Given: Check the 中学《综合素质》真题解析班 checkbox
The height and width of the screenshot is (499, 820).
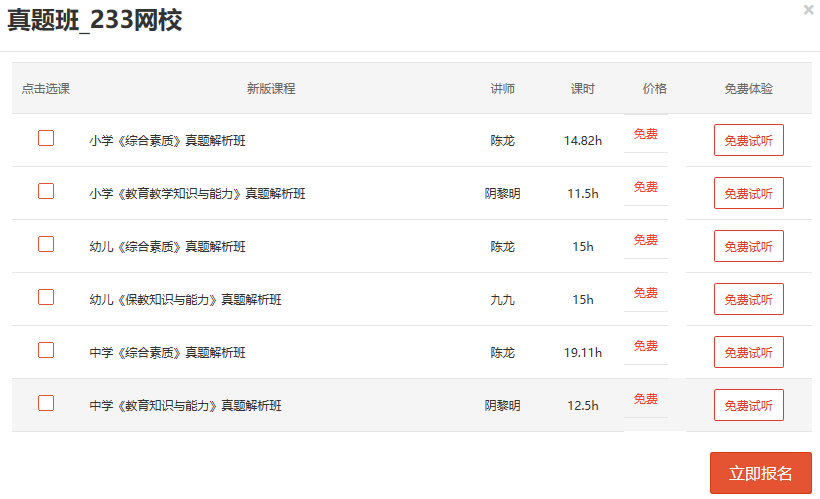Looking at the screenshot, I should coord(46,350).
